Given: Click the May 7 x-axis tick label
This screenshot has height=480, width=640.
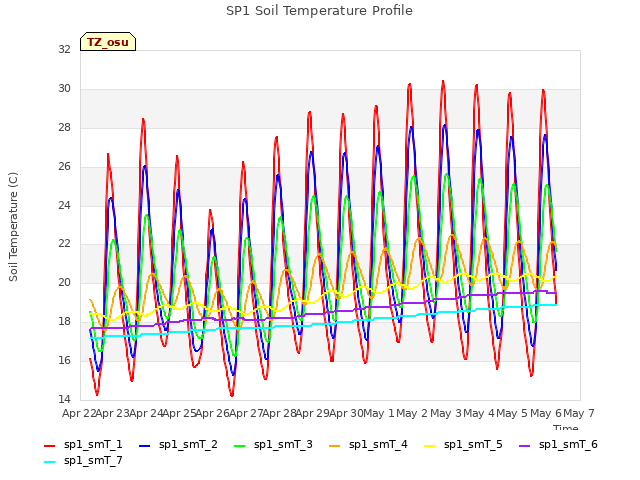Looking at the screenshot, I should click(579, 413).
